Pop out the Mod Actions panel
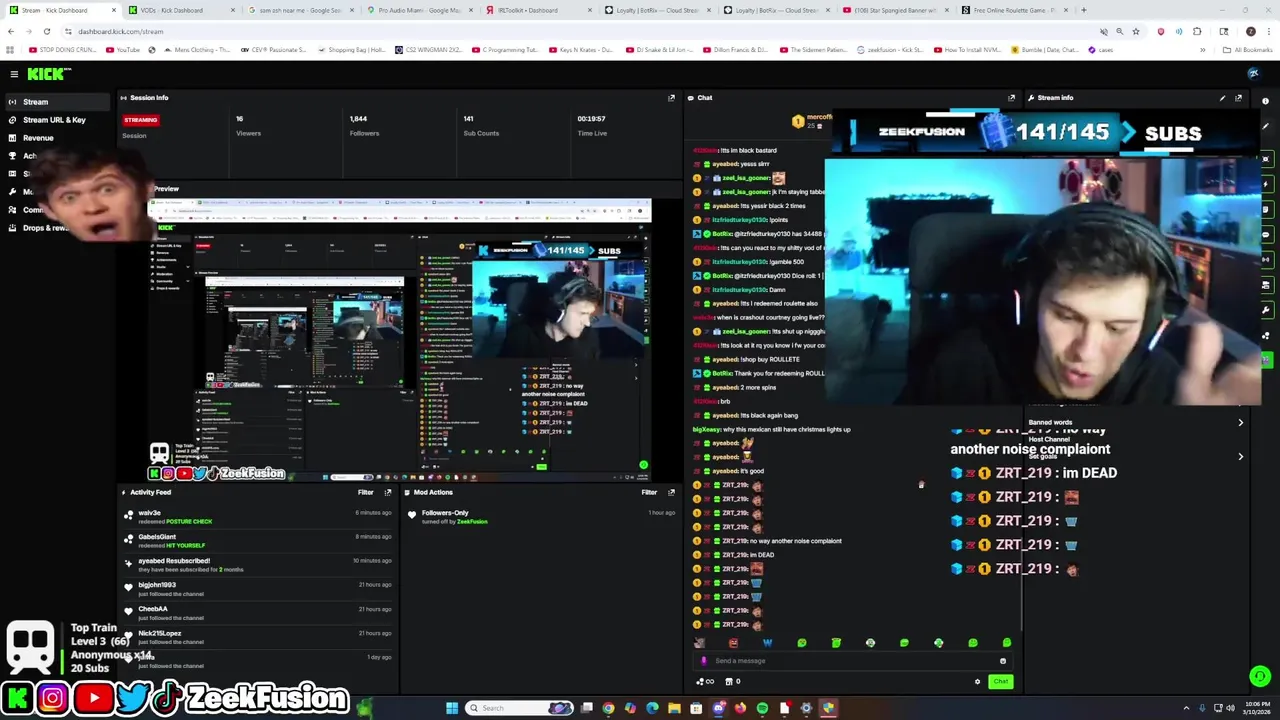This screenshot has width=1280, height=720. 671,492
